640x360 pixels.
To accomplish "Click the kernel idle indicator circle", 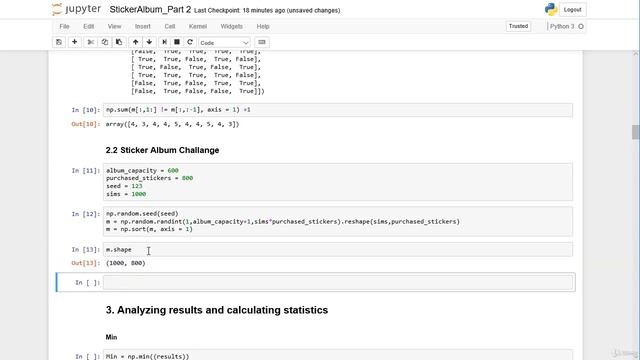I will [x=581, y=27].
